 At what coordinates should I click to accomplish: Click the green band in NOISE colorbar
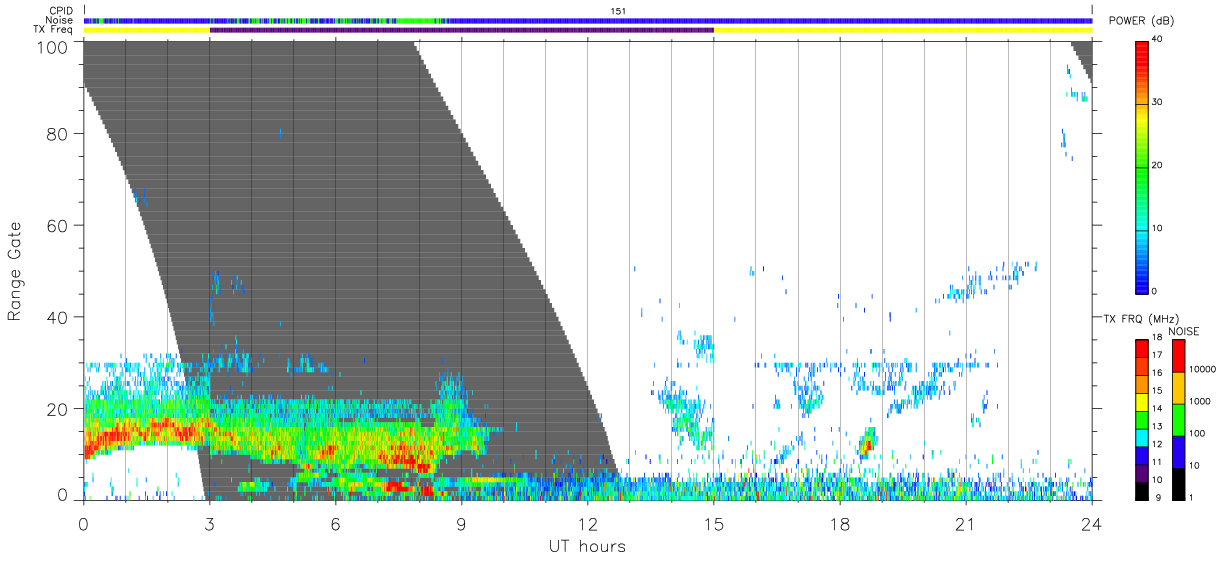coord(1179,420)
